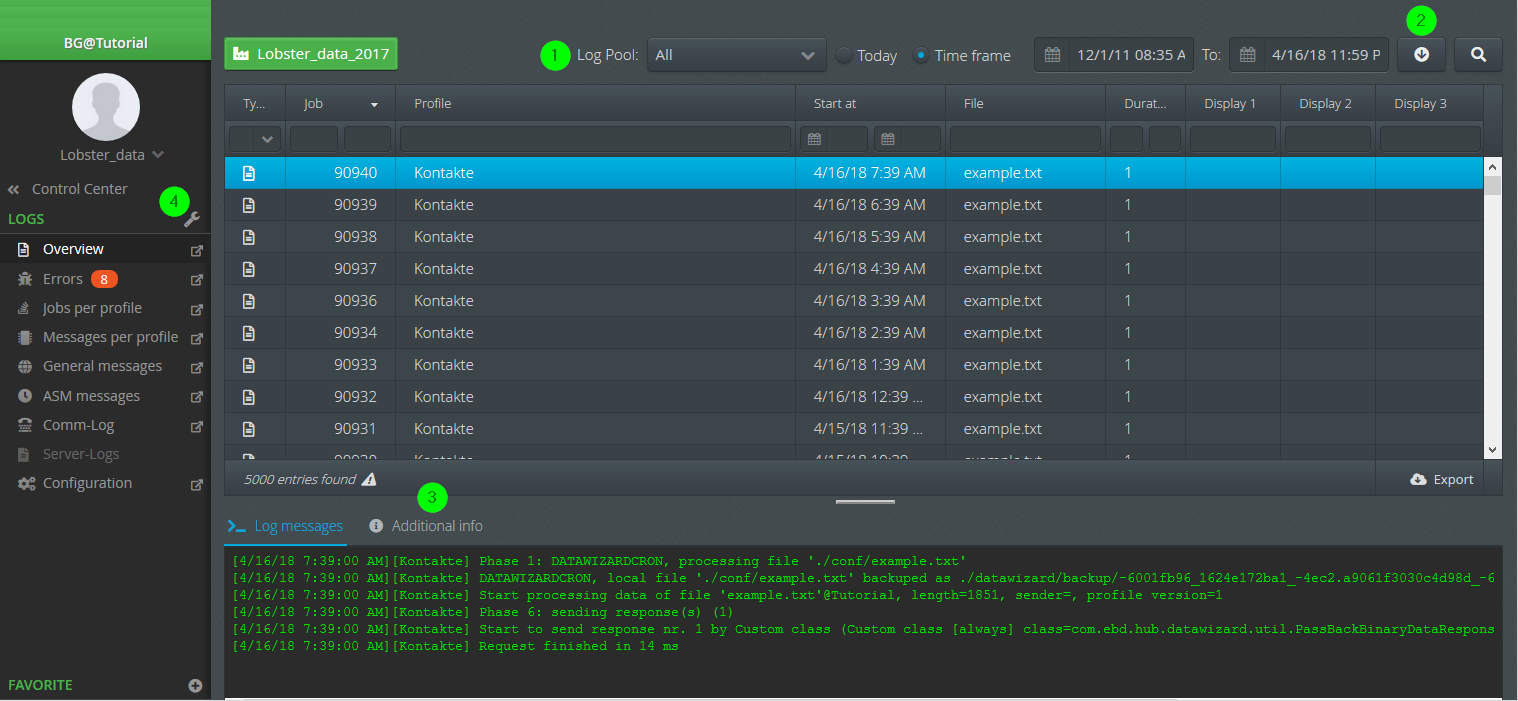Viewport: 1518px width, 701px height.
Task: Click the FAVORITE section label
Action: [40, 686]
